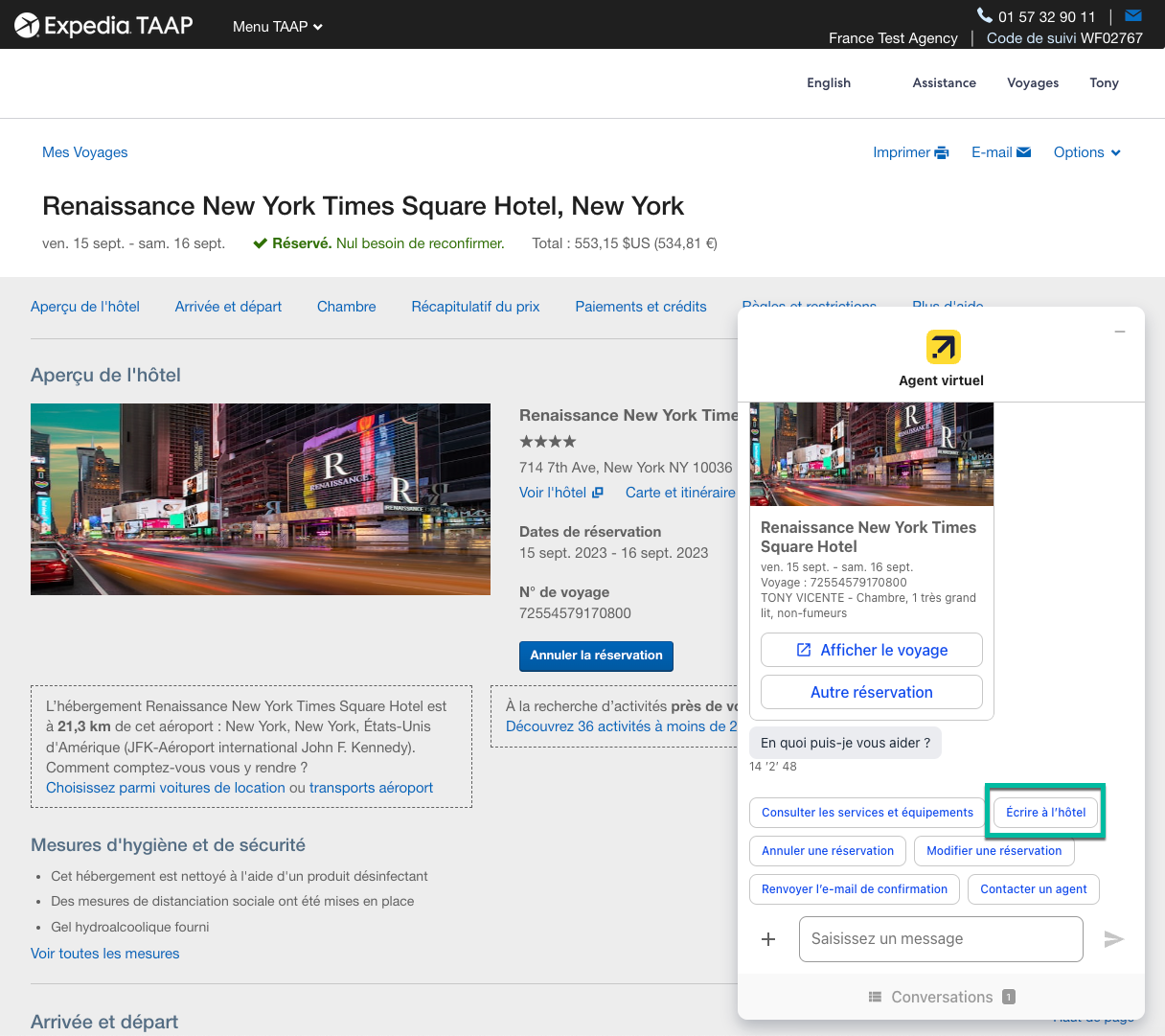Click the envelope icon beside E-mail
Image resolution: width=1165 pixels, height=1036 pixels.
[1023, 152]
